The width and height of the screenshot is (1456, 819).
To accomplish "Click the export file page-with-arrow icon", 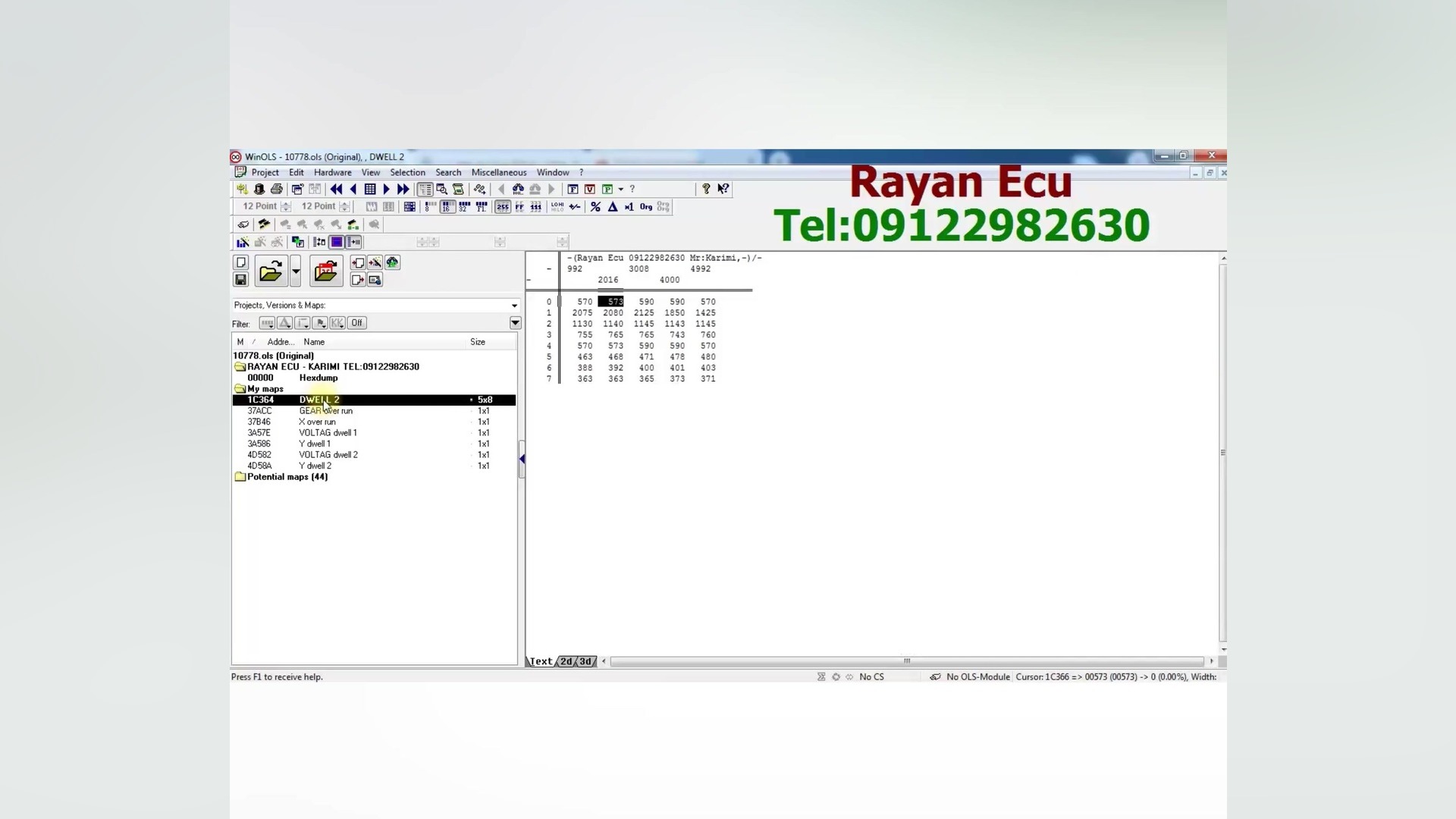I will tap(358, 280).
